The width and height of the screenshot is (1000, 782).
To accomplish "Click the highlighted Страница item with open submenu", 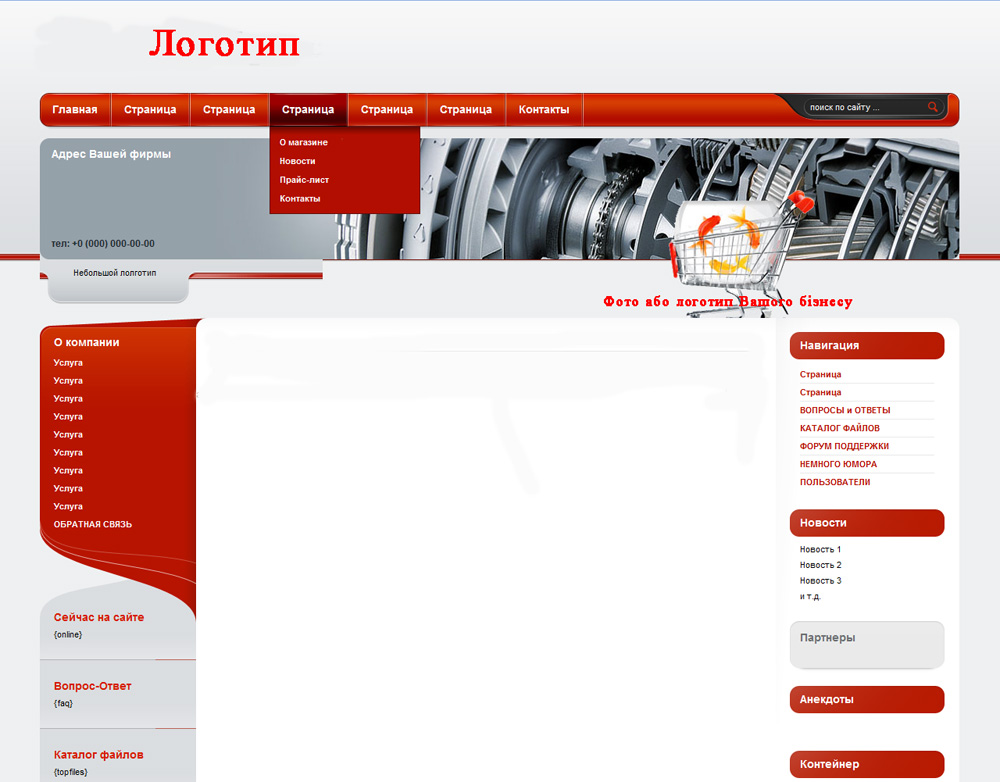I will pyautogui.click(x=308, y=110).
